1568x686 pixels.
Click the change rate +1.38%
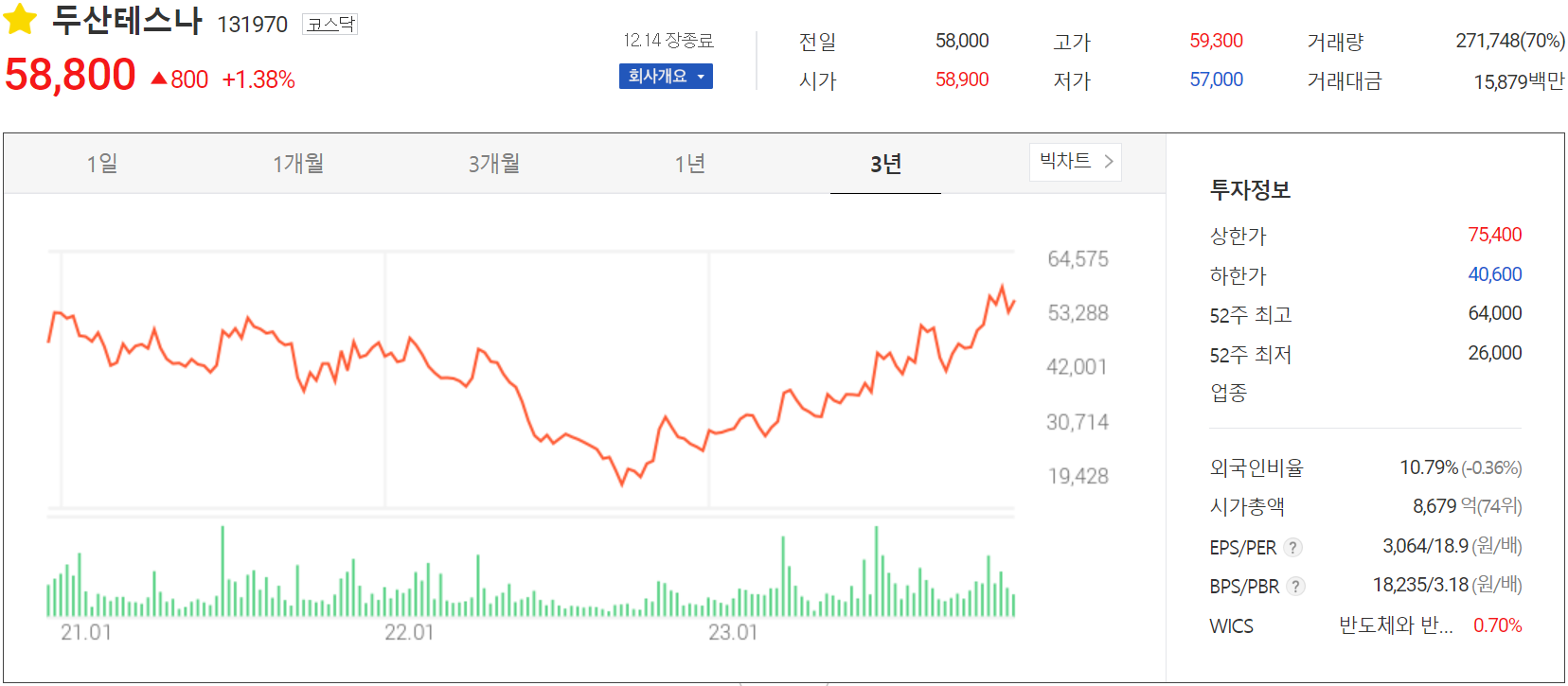258,79
